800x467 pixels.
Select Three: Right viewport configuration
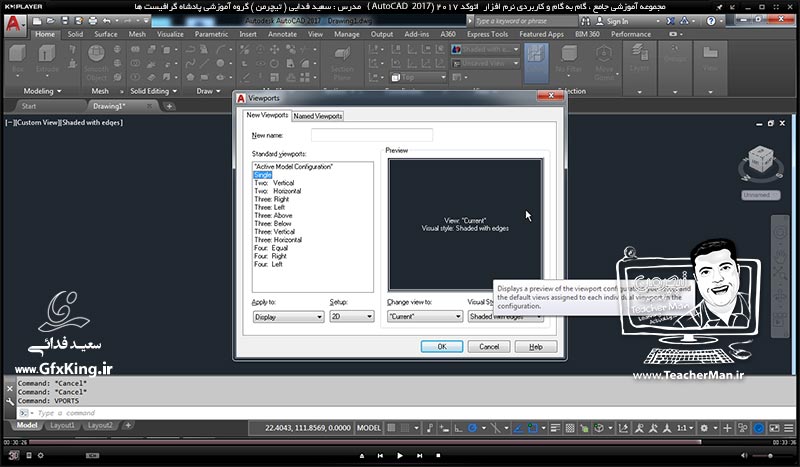pyautogui.click(x=271, y=199)
